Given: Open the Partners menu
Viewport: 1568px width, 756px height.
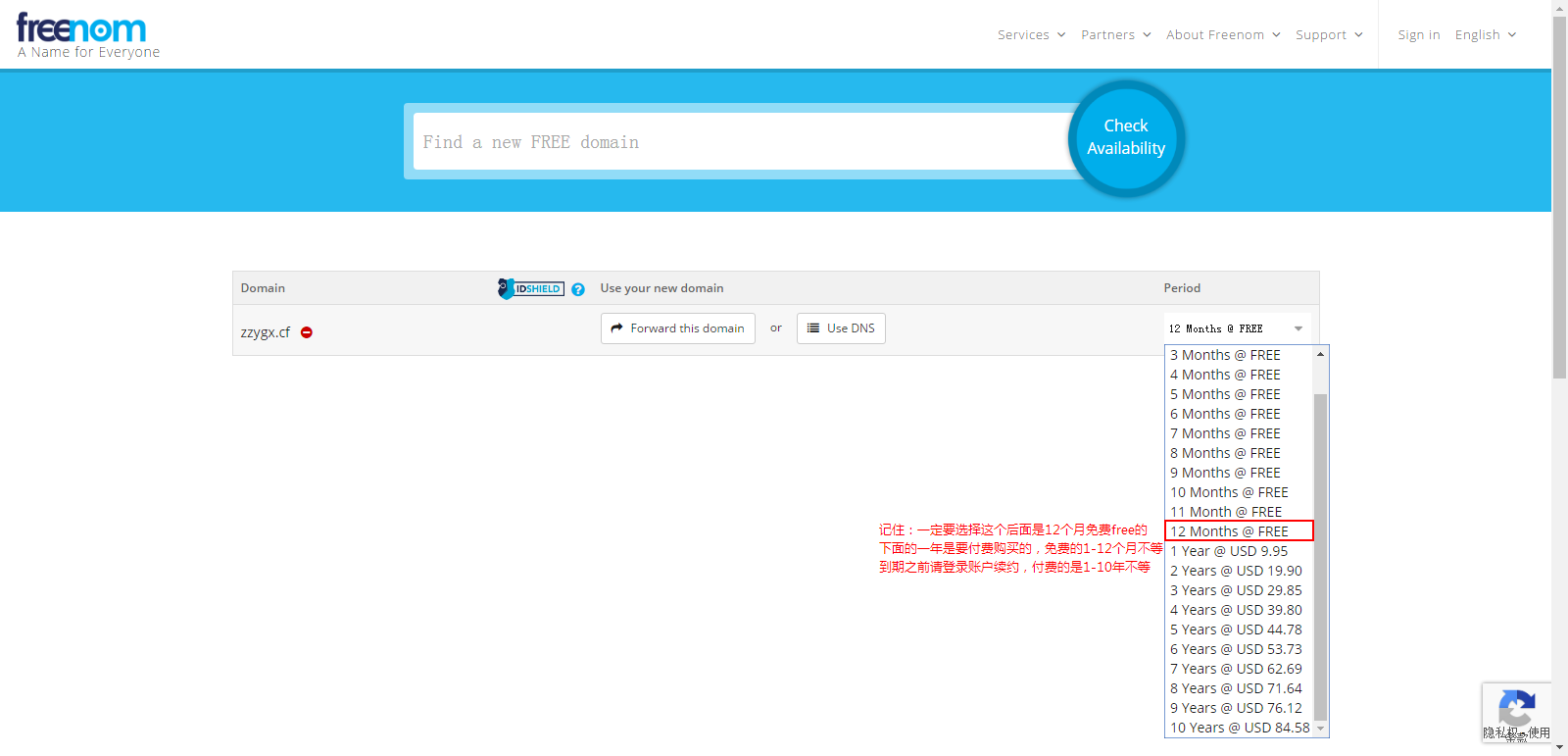Looking at the screenshot, I should [x=1115, y=34].
